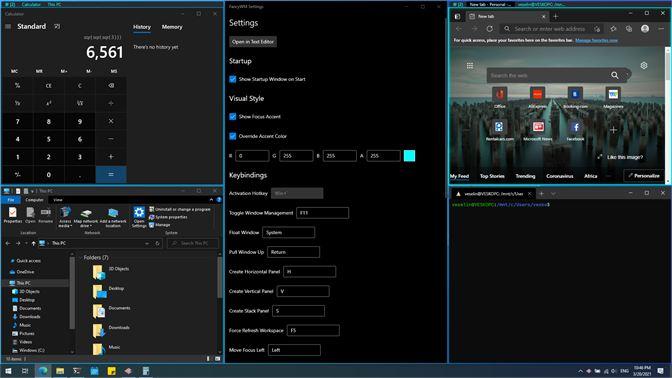Switch to Calculator's Memory tab
672x378 pixels.
click(172, 27)
